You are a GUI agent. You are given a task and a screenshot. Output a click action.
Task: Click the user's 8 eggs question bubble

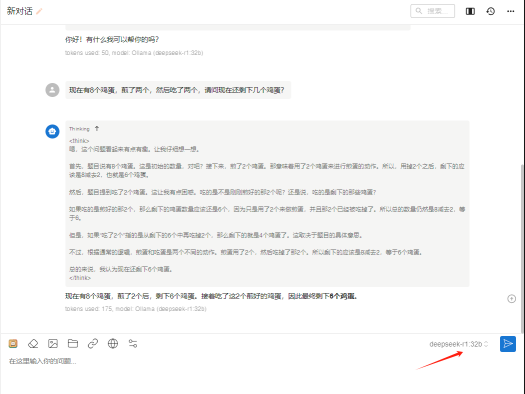(x=178, y=90)
